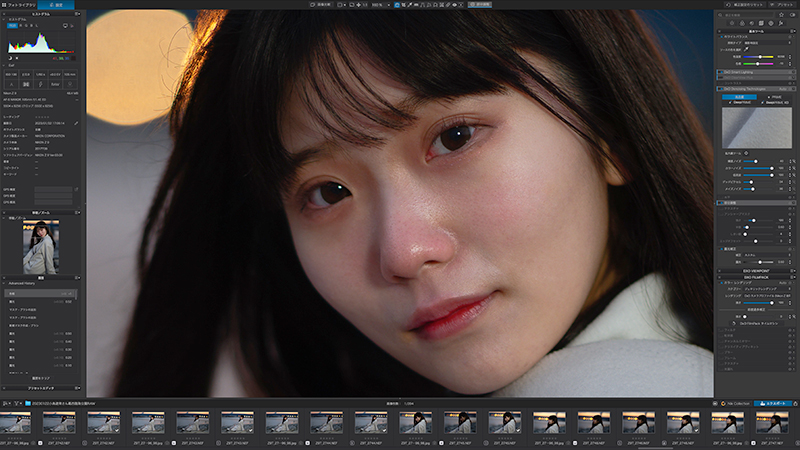Toggle the White Balance correction on/off
Image resolution: width=800 pixels, height=450 pixels.
(721, 37)
